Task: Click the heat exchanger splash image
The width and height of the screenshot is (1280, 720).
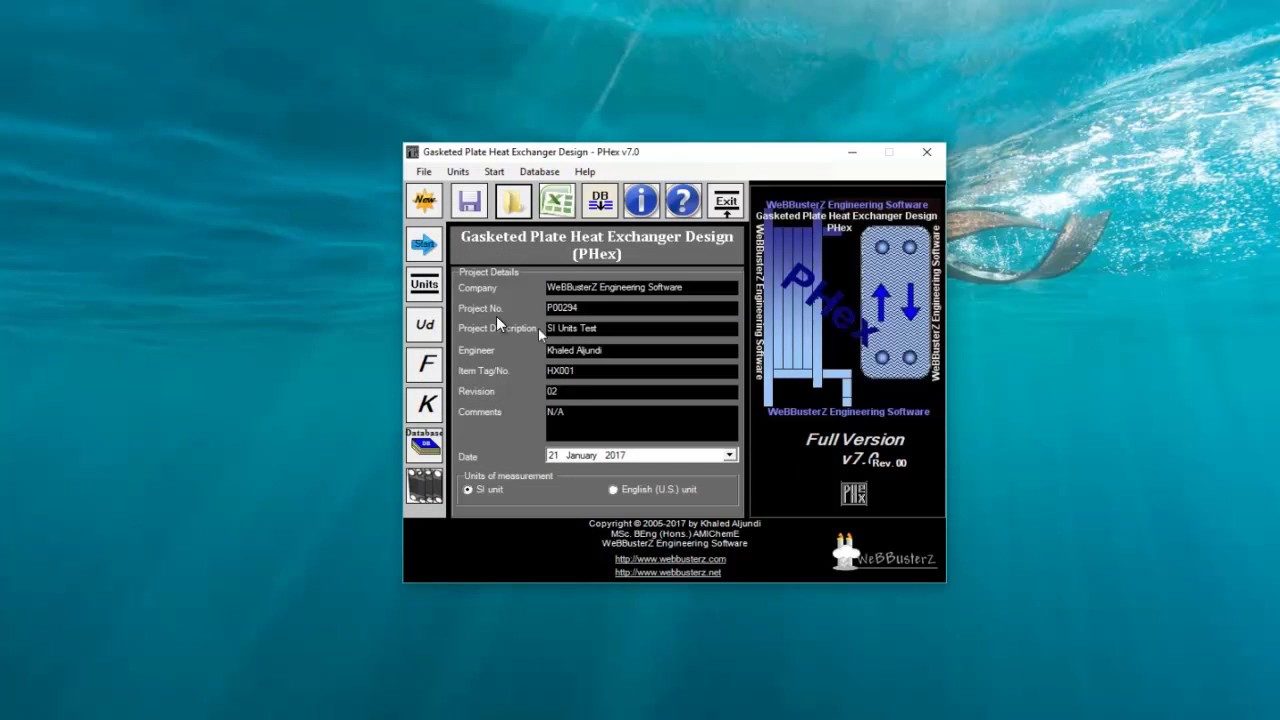Action: pyautogui.click(x=847, y=310)
